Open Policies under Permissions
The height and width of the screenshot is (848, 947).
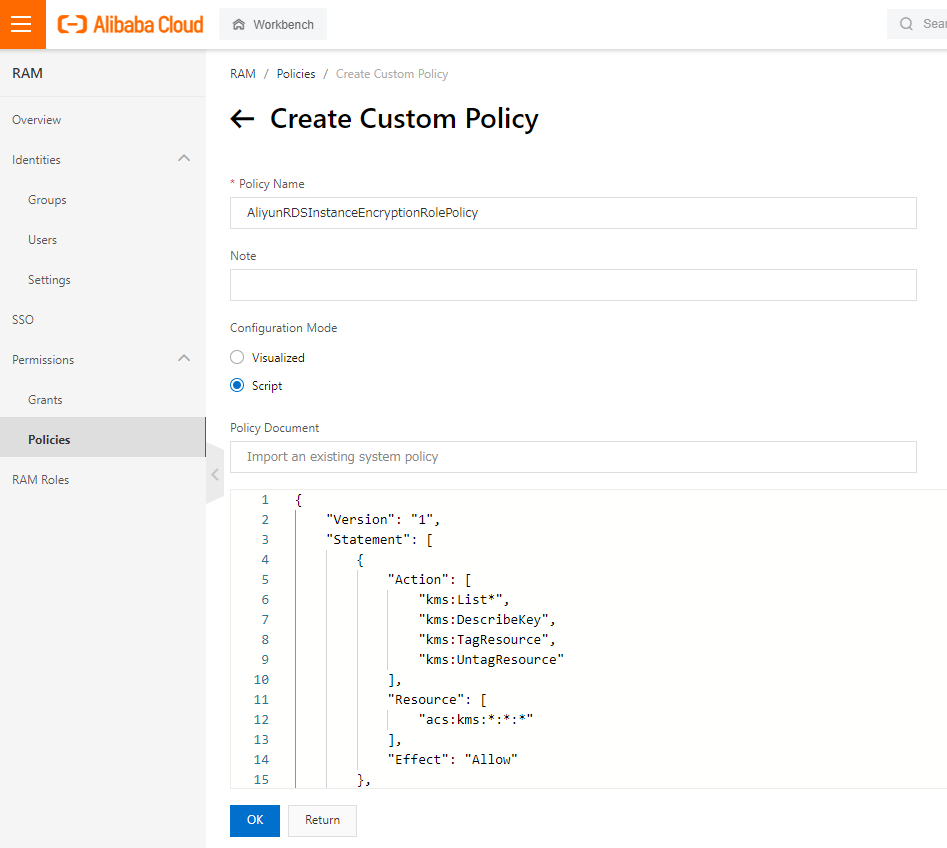(x=103, y=437)
